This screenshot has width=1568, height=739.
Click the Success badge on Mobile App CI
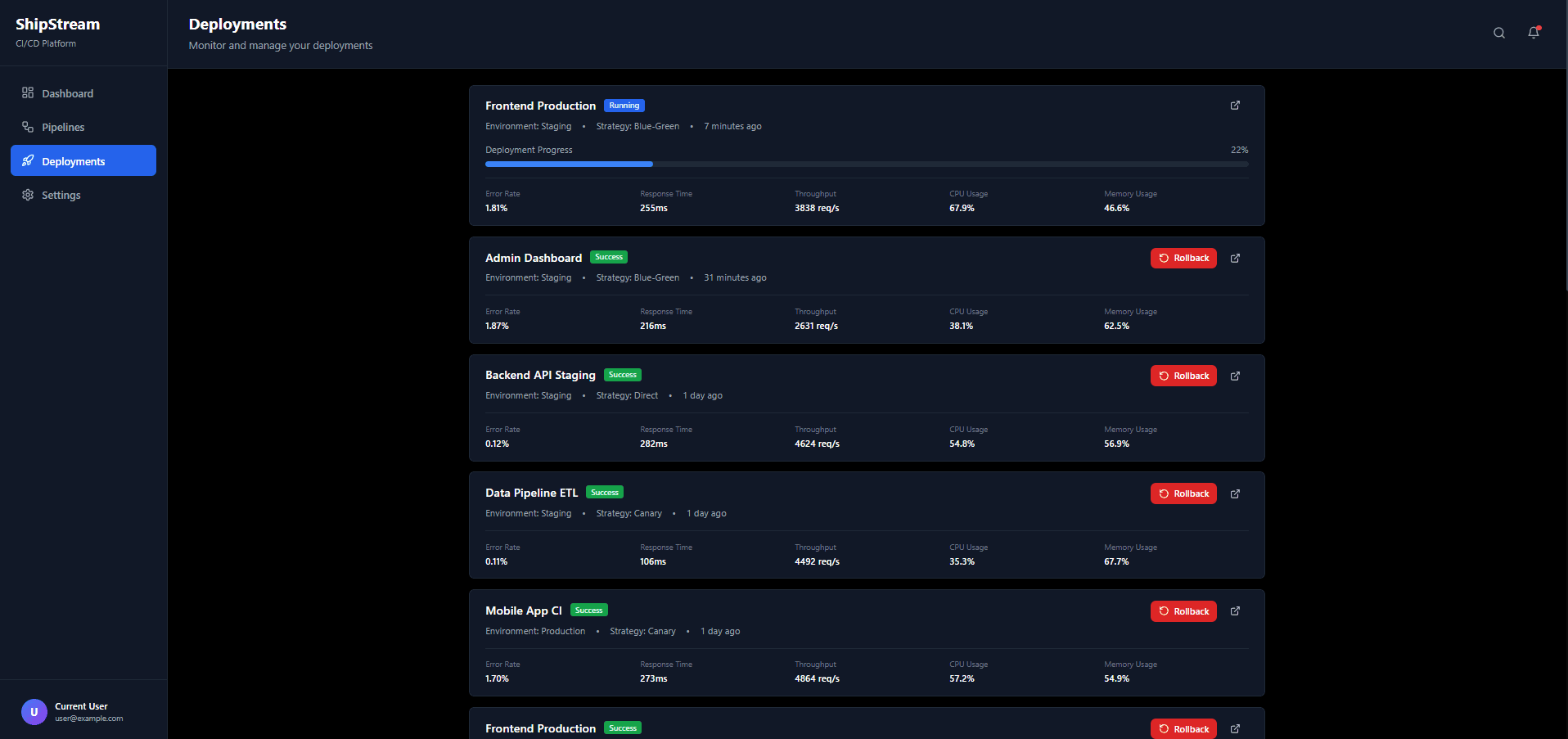click(588, 610)
